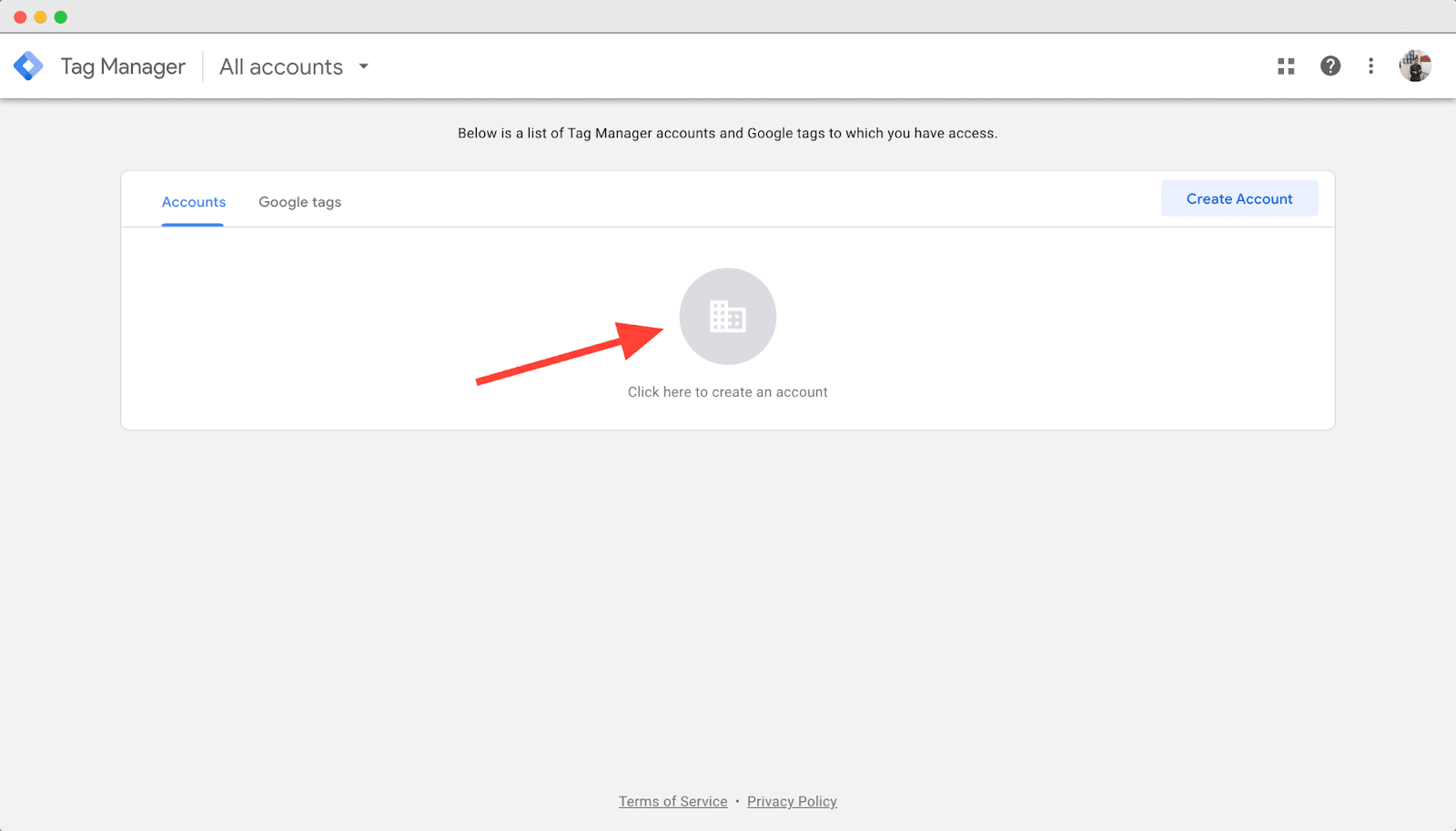Click the All accounts label

tap(281, 67)
